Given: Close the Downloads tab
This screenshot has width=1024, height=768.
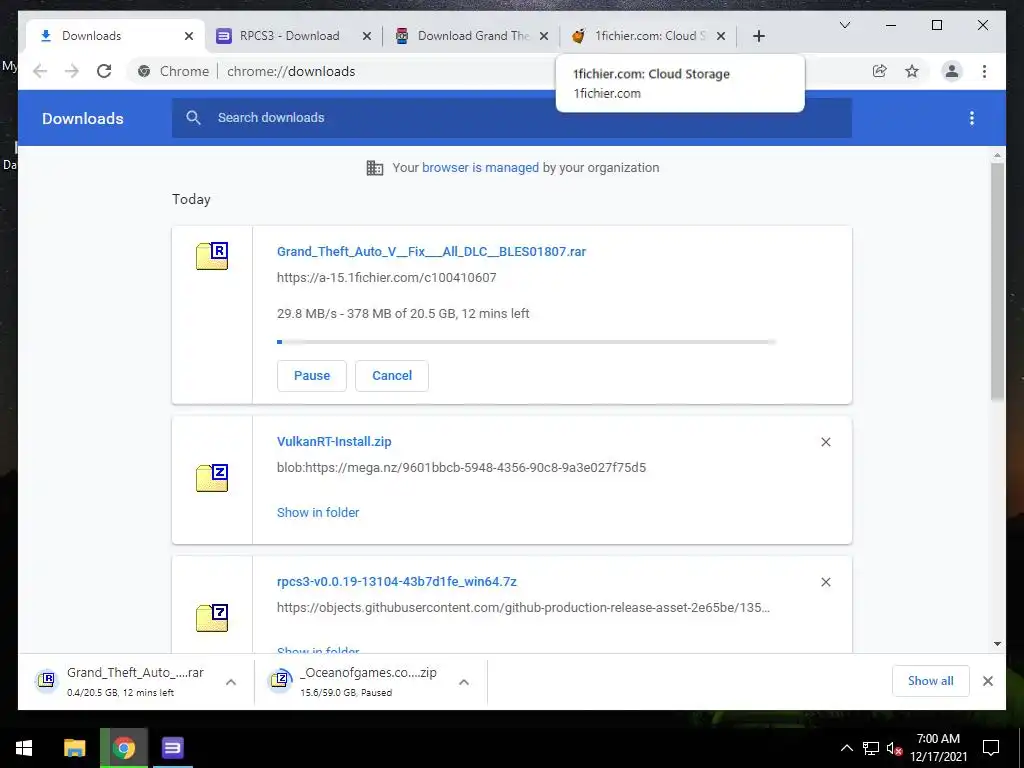Looking at the screenshot, I should [189, 36].
